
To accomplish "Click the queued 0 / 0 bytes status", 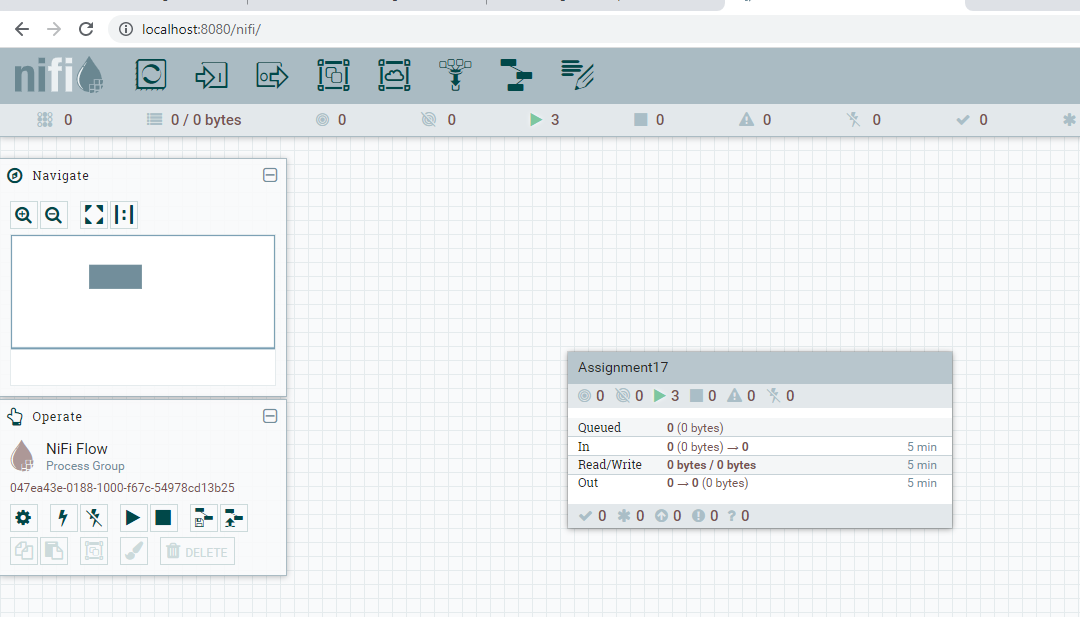I will click(x=195, y=120).
